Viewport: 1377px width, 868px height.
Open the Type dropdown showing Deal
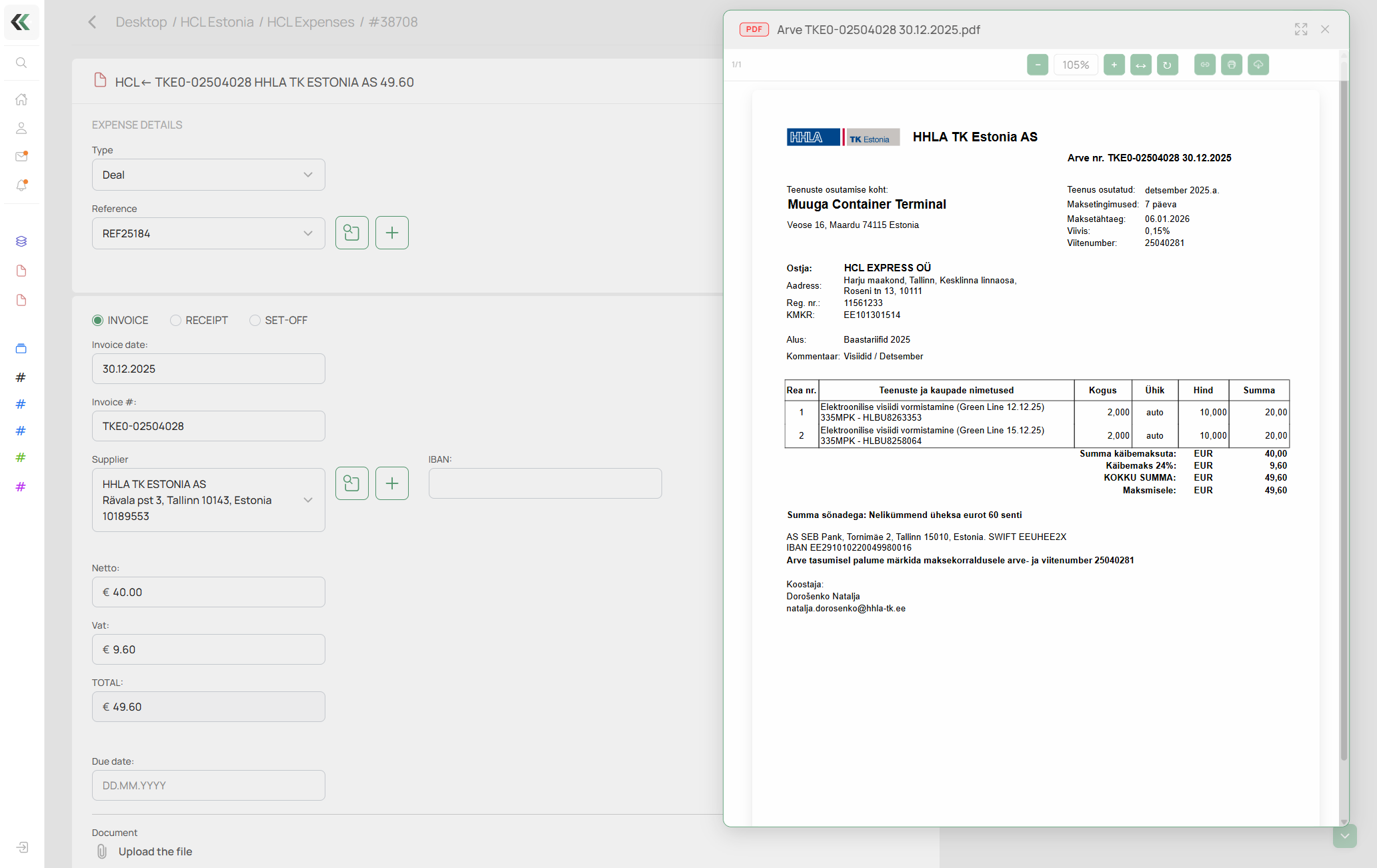pyautogui.click(x=208, y=174)
